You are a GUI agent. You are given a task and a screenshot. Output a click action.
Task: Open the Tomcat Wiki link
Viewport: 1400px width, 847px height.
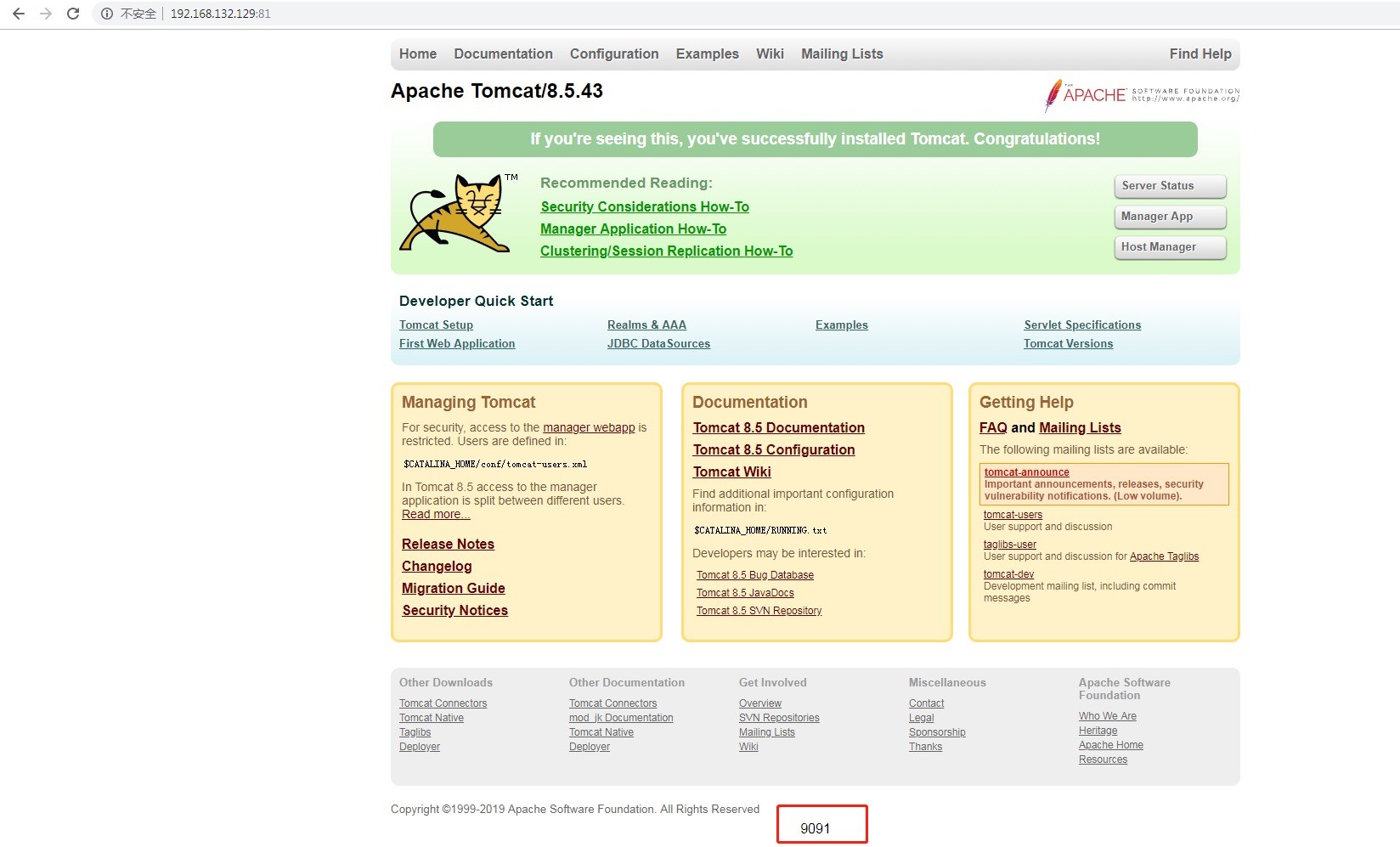click(731, 471)
